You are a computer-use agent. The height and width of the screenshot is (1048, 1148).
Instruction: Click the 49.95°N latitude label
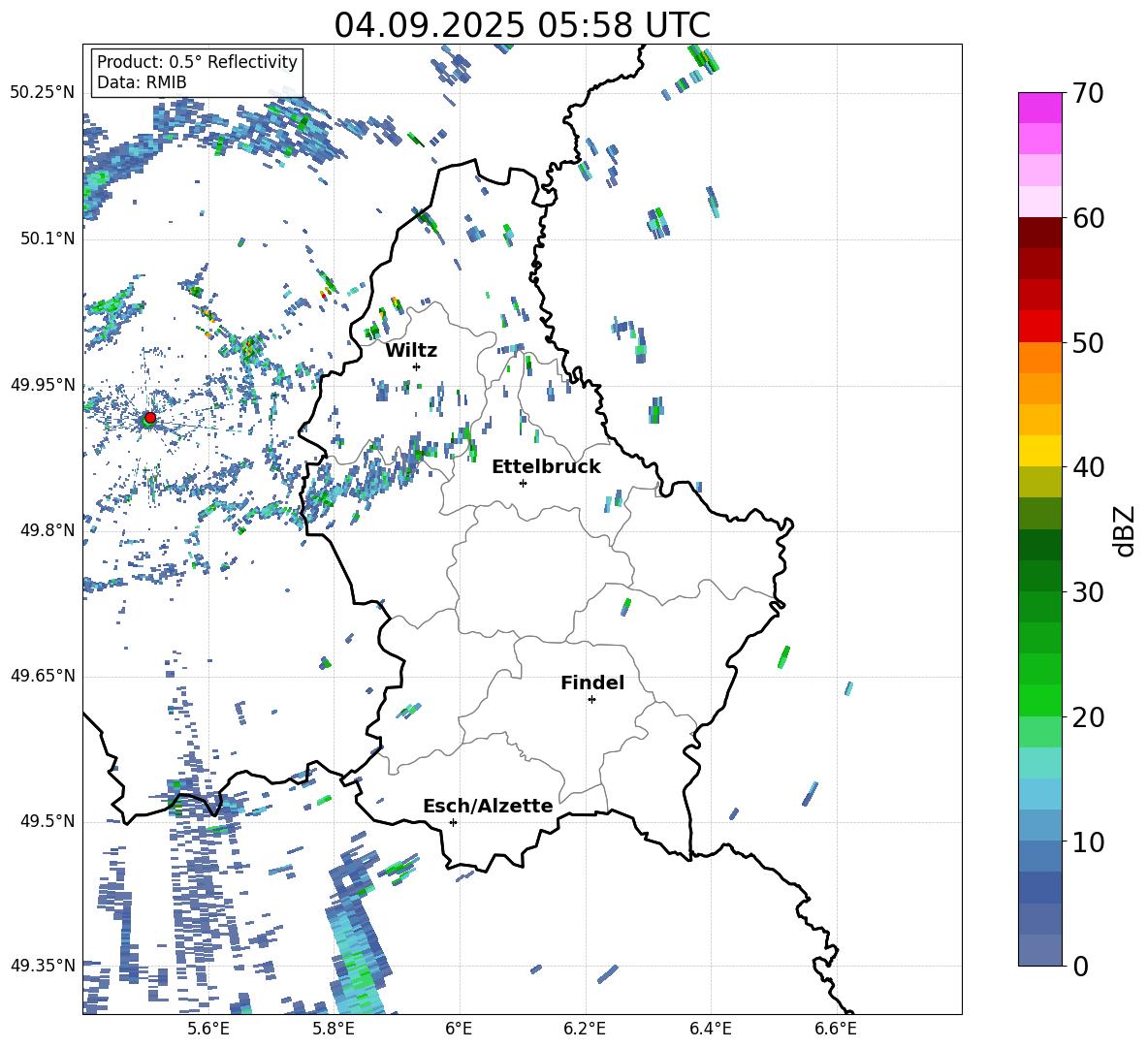click(x=43, y=384)
